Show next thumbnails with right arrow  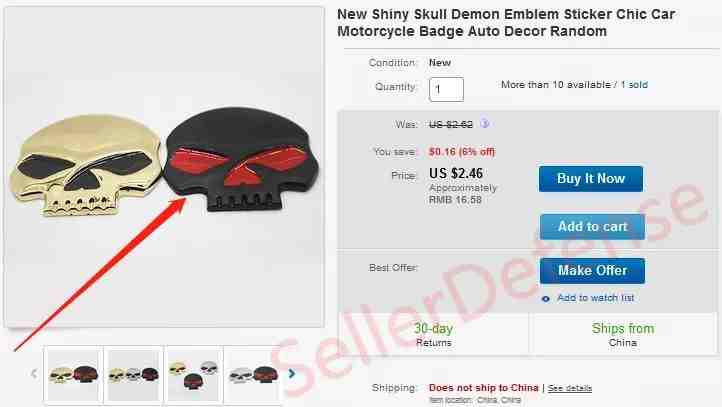291,373
